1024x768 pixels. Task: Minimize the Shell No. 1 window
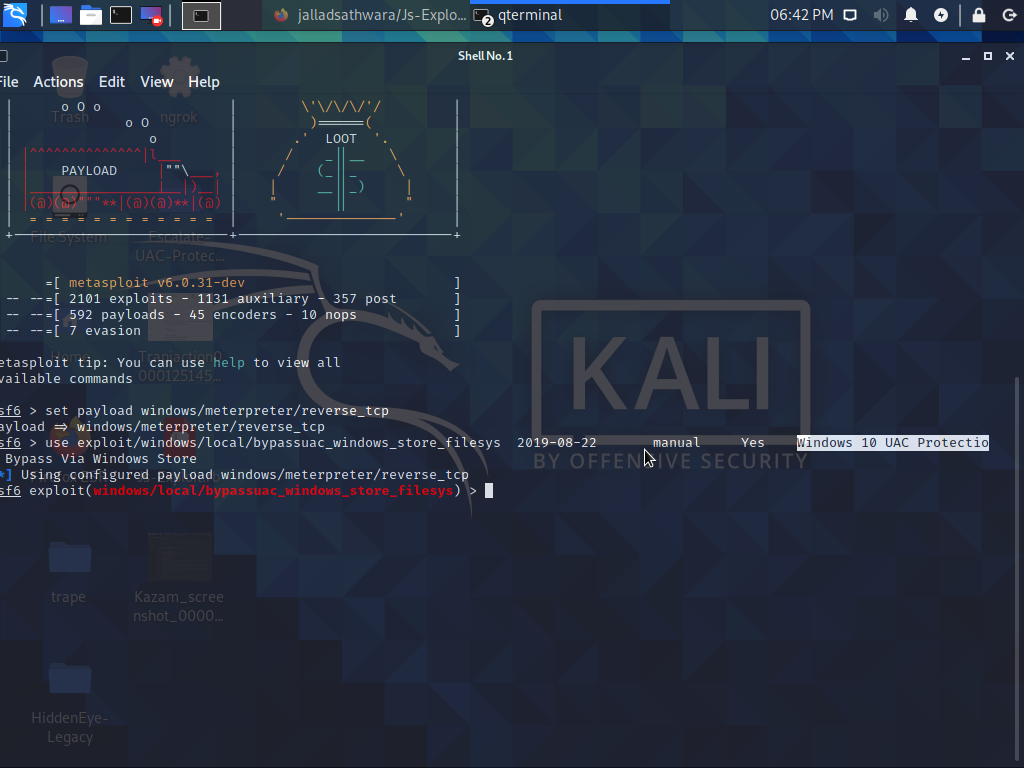pyautogui.click(x=966, y=57)
